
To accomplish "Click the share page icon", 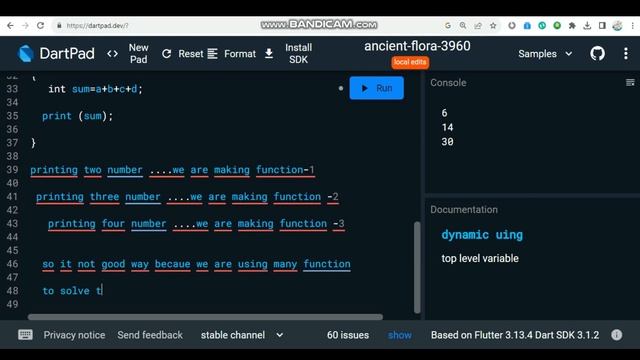I will tap(478, 26).
